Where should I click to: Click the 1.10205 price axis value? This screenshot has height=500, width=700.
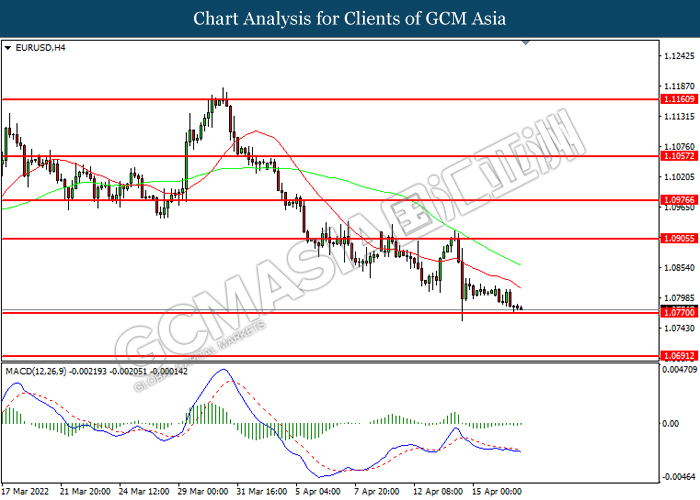[x=679, y=177]
